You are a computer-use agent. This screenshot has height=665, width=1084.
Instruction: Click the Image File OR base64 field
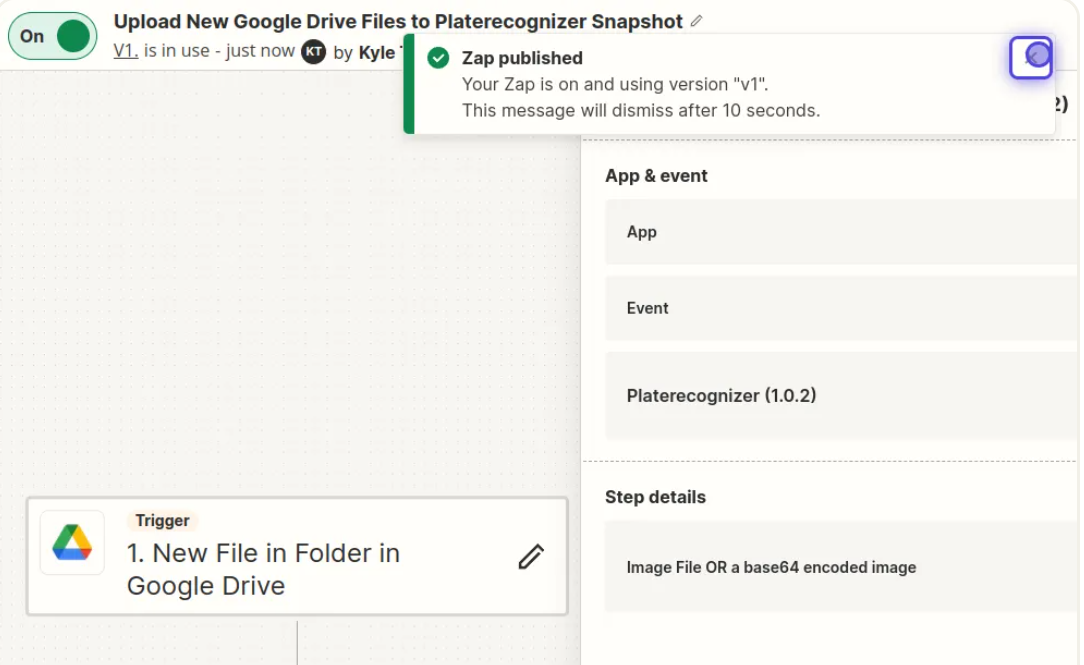click(840, 568)
